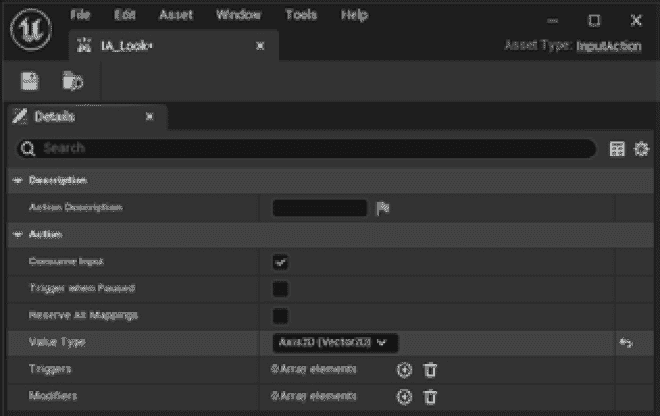Select the IA_Look asset tab
This screenshot has height=416, width=660.
(x=173, y=45)
